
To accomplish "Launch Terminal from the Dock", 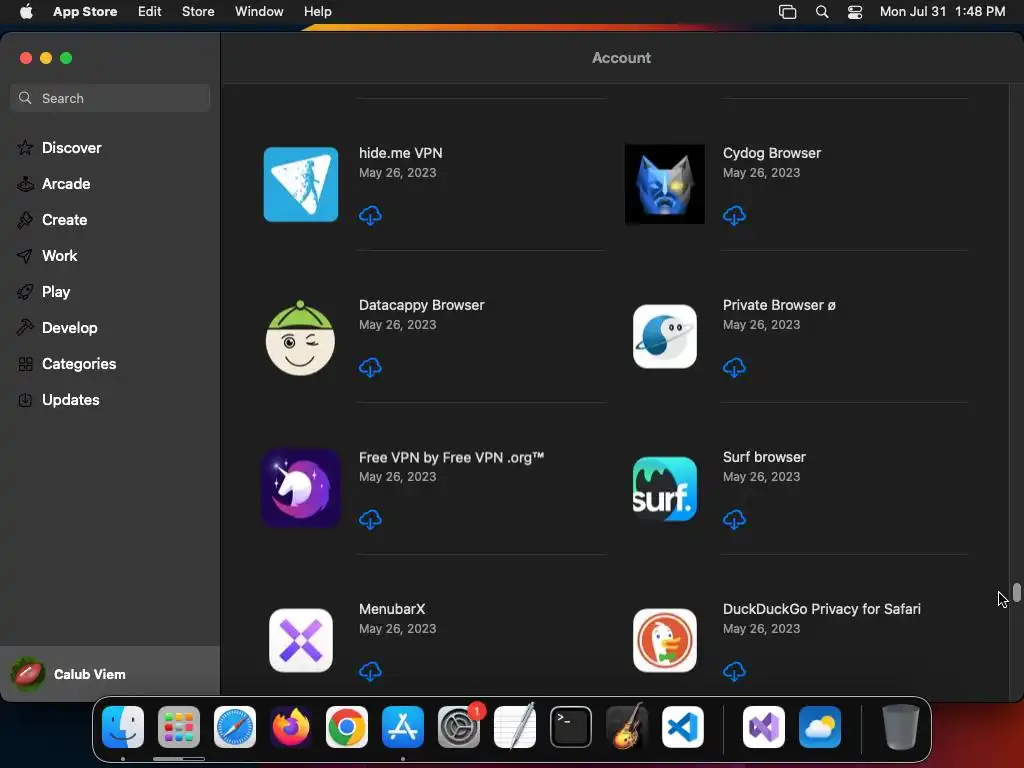I will (x=571, y=727).
